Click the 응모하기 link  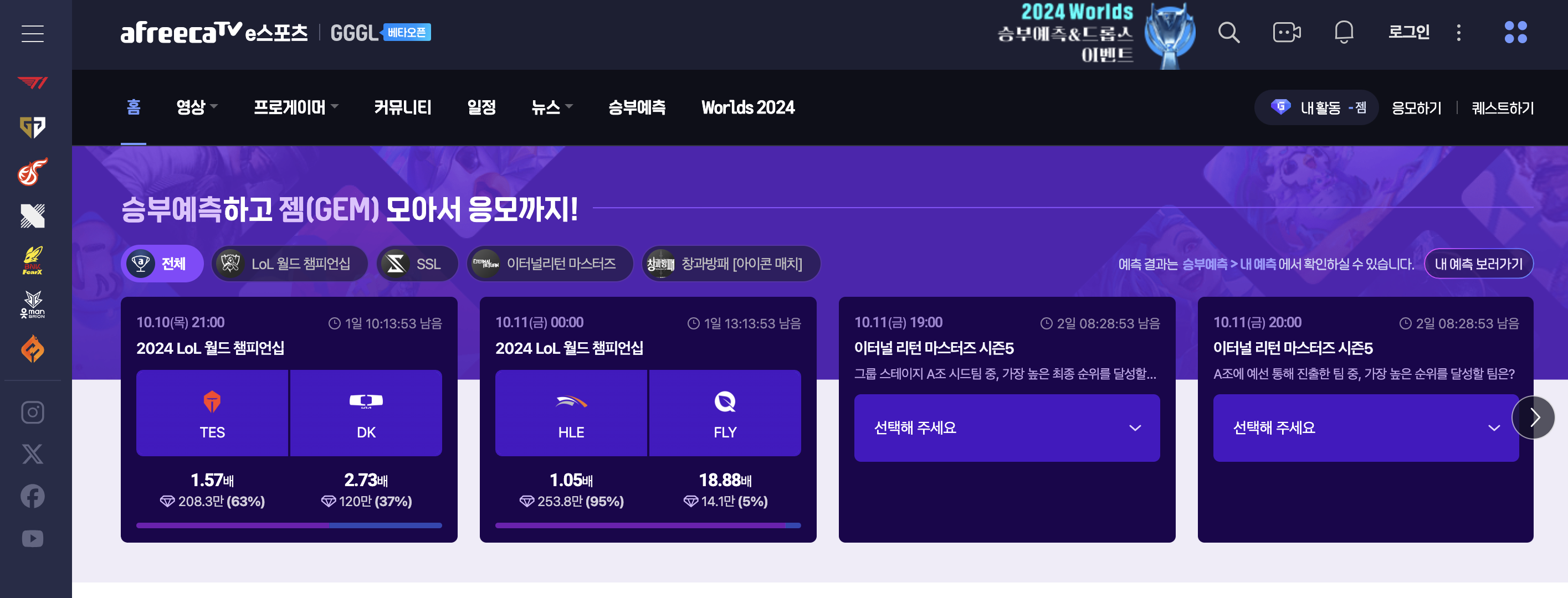tap(1416, 109)
